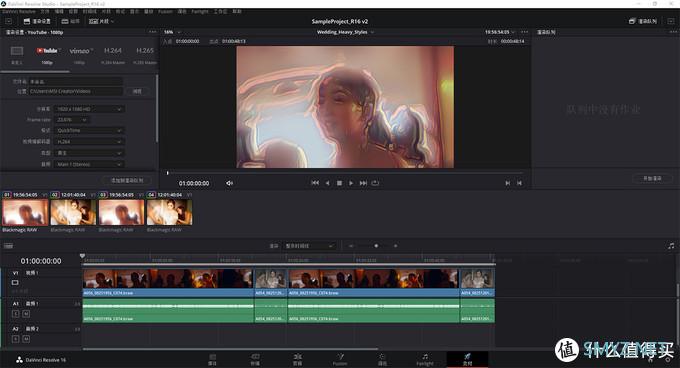Open the Tapes panel button
The image size is (680, 368).
click(71, 21)
